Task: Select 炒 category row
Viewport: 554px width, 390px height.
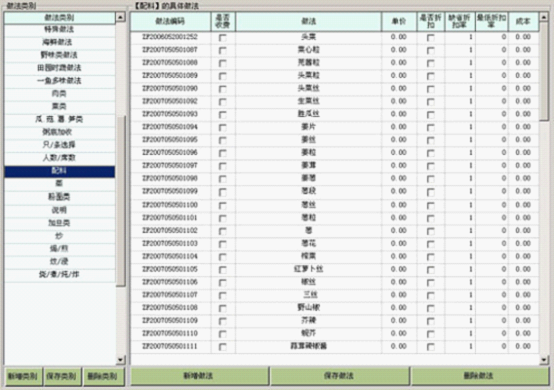Action: point(59,236)
